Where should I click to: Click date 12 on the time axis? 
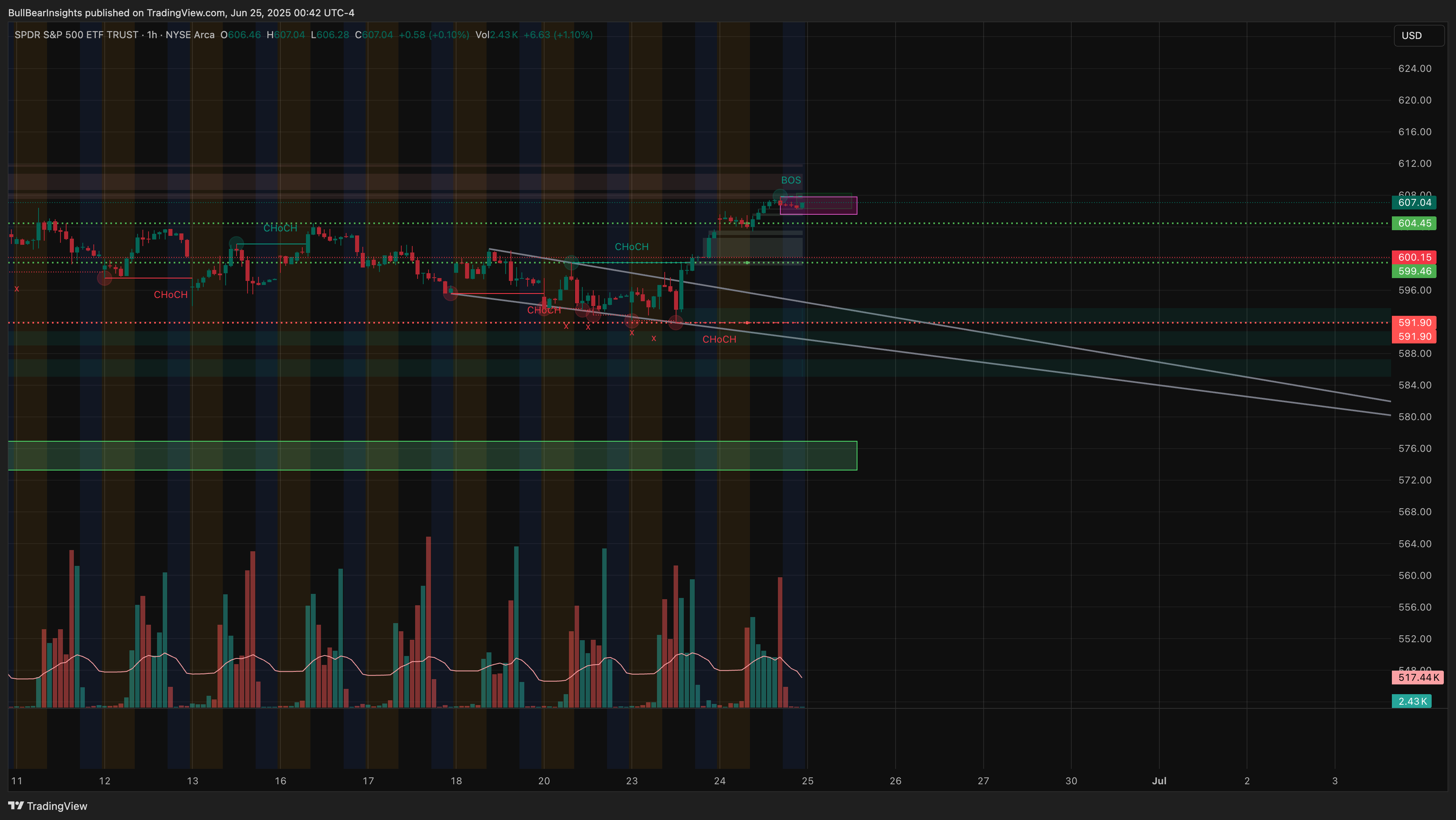(105, 781)
